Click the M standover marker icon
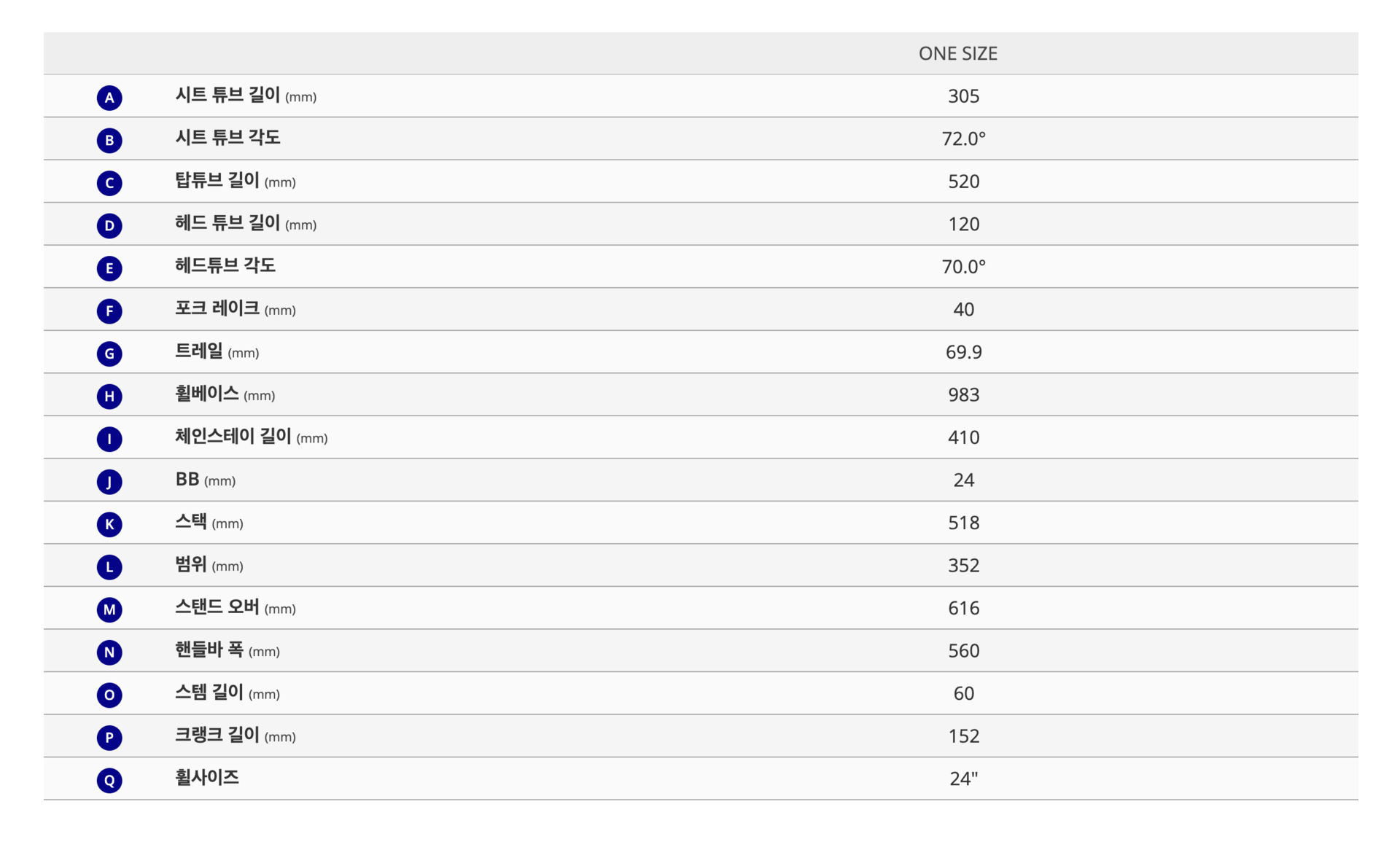This screenshot has width=1400, height=866. coord(109,609)
